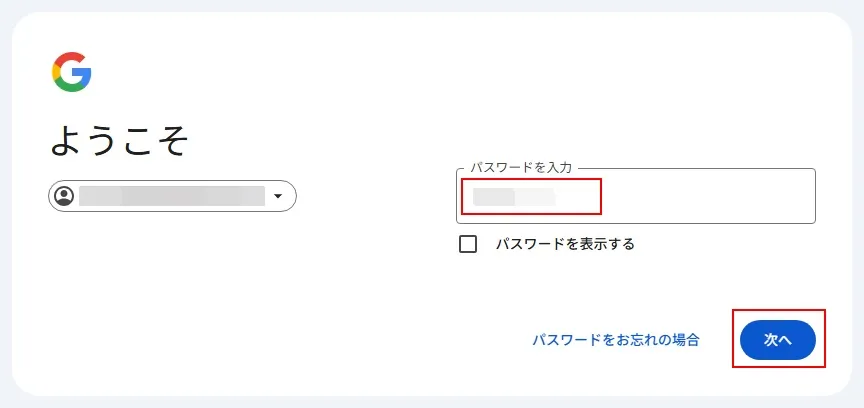Click the multicolored G icon above ようこそ
This screenshot has height=408, width=864.
pyautogui.click(x=72, y=73)
